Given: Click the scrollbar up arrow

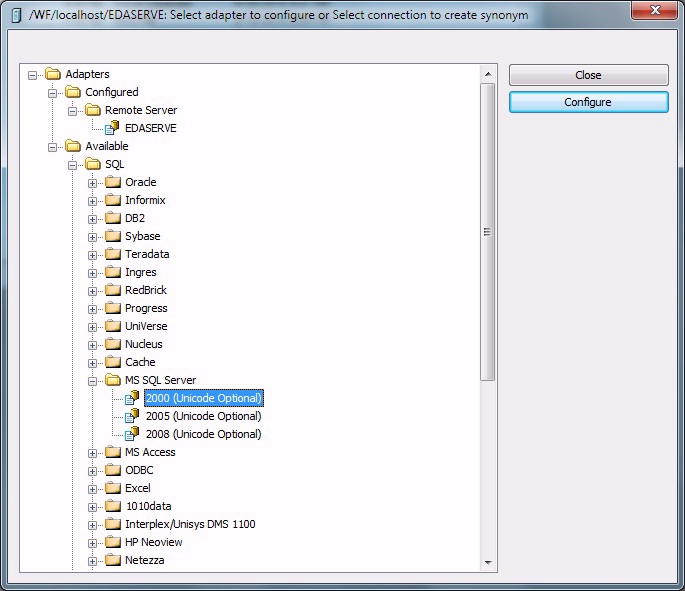Looking at the screenshot, I should pyautogui.click(x=488, y=74).
